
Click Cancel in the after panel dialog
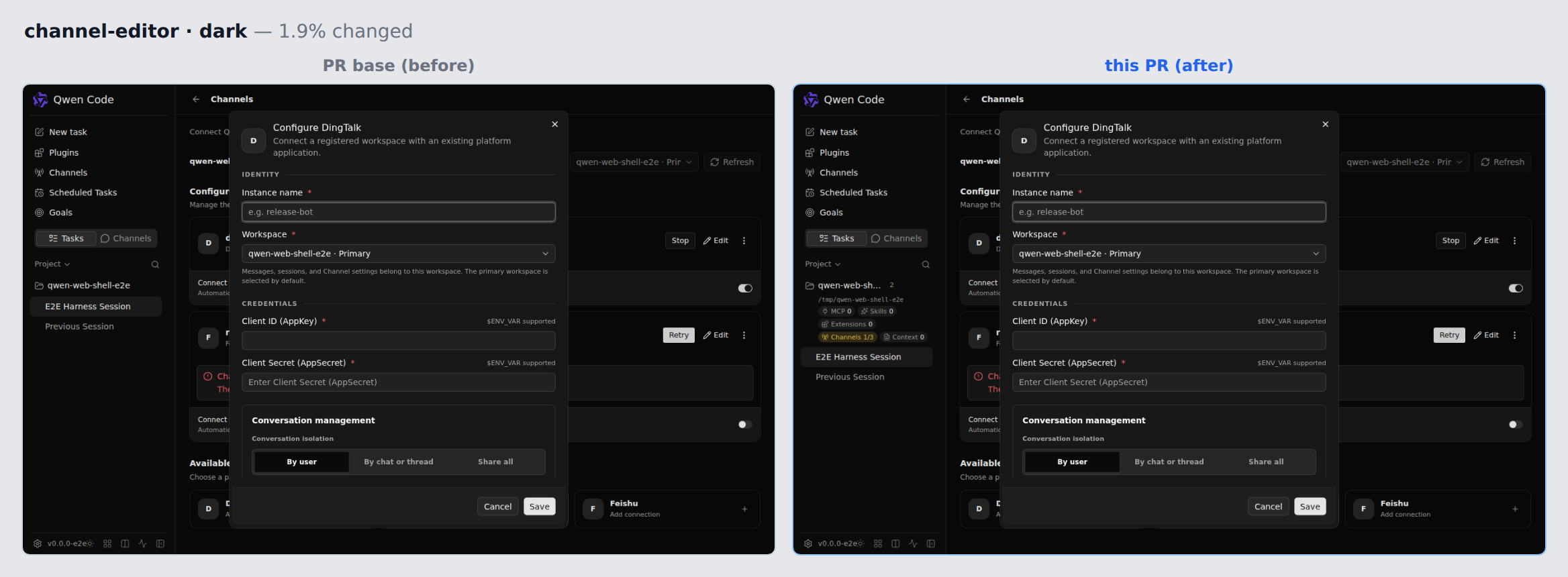pyautogui.click(x=1268, y=507)
